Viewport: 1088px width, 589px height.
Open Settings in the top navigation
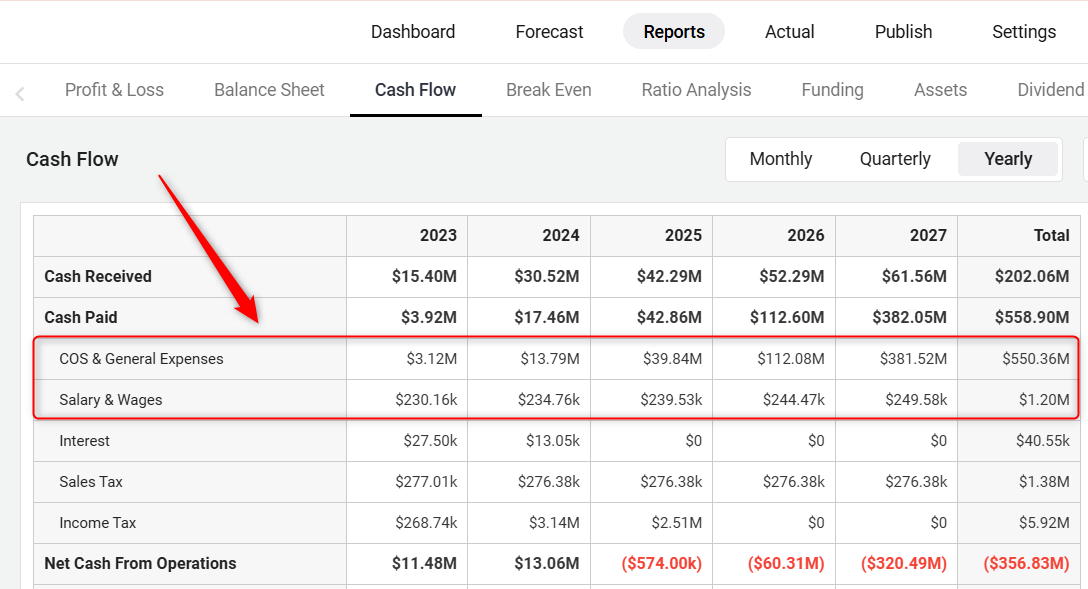1023,32
